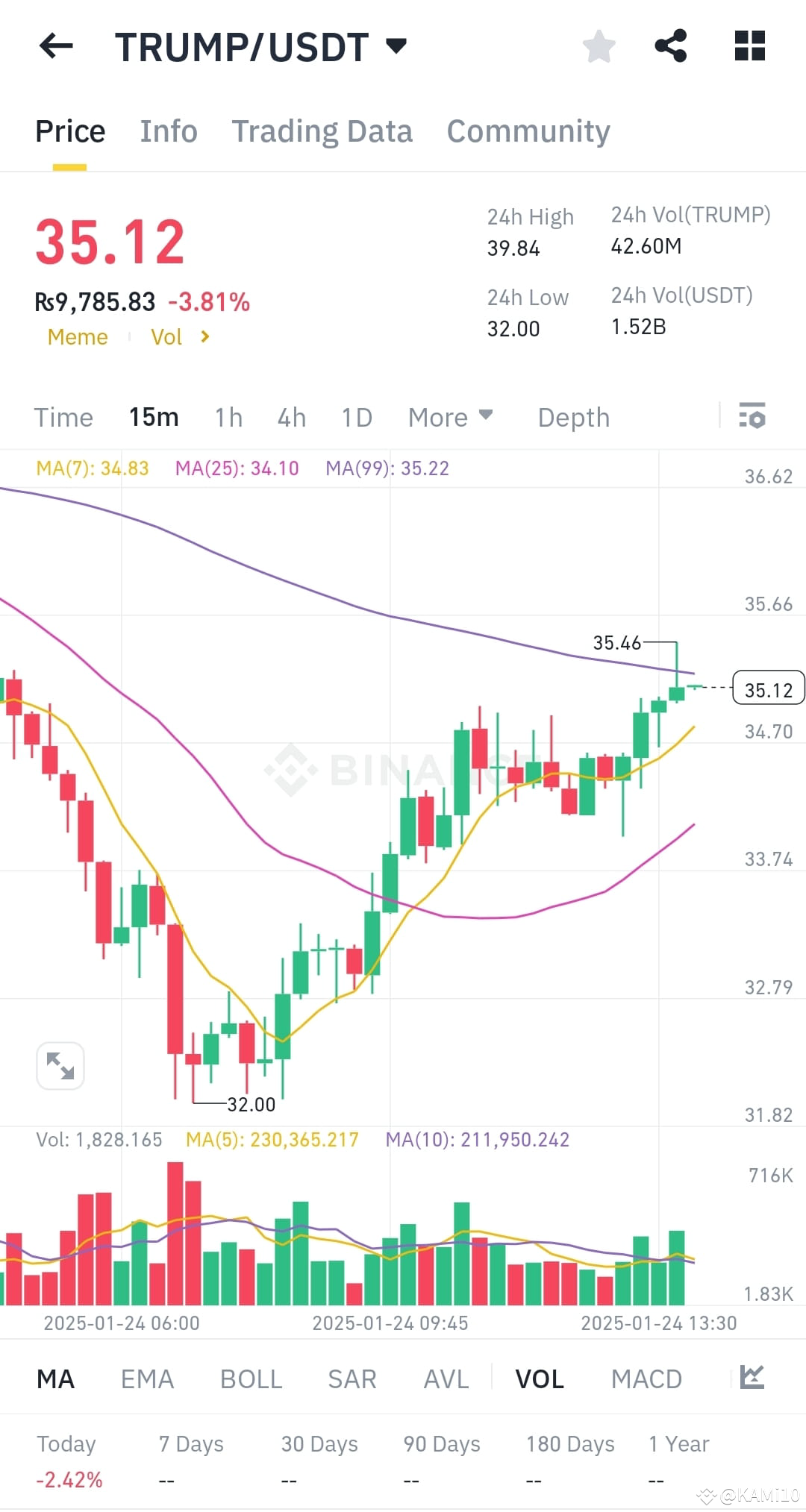This screenshot has width=806, height=1512.
Task: Expand the More timeframes dropdown
Action: point(450,417)
